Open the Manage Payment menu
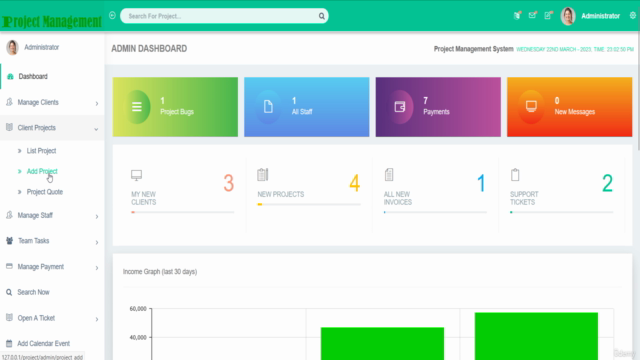The width and height of the screenshot is (640, 360). click(x=52, y=267)
